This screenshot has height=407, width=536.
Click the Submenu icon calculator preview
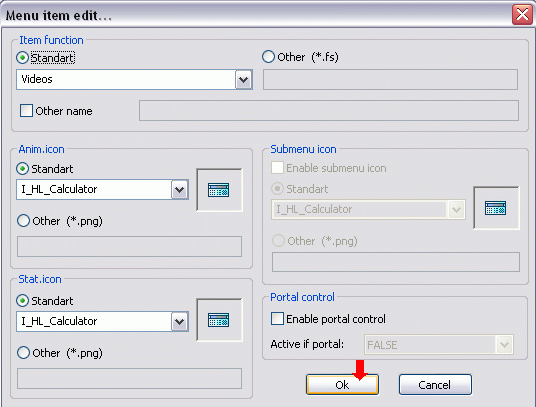pyautogui.click(x=496, y=208)
